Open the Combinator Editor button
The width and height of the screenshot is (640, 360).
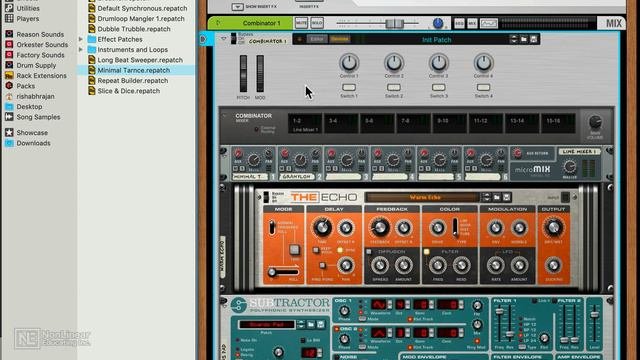click(317, 39)
